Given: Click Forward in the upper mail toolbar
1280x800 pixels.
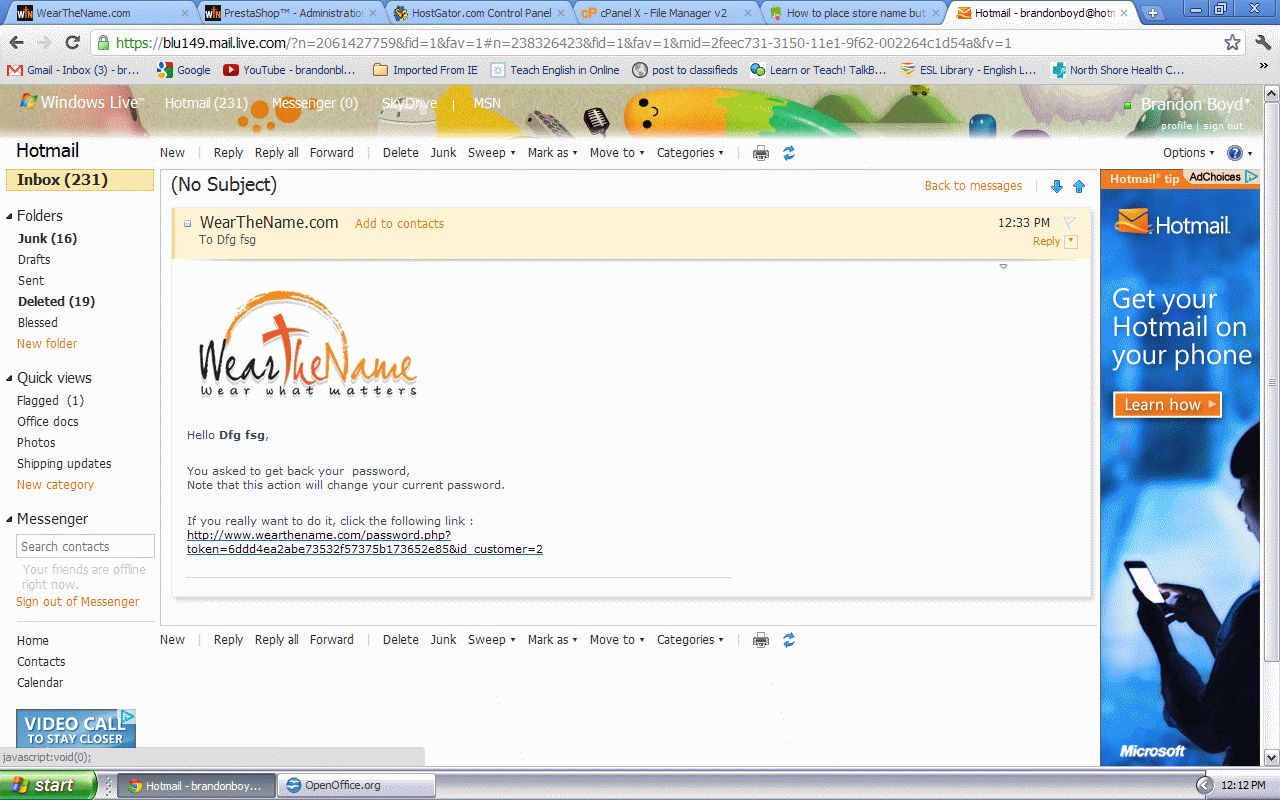Looking at the screenshot, I should (332, 153).
